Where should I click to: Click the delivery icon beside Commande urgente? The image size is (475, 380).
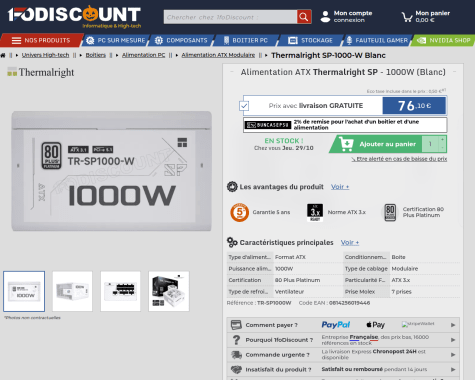[236, 355]
